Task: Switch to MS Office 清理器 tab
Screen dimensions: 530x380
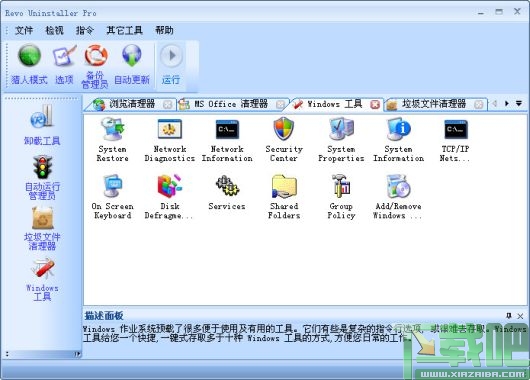Action: coord(232,104)
